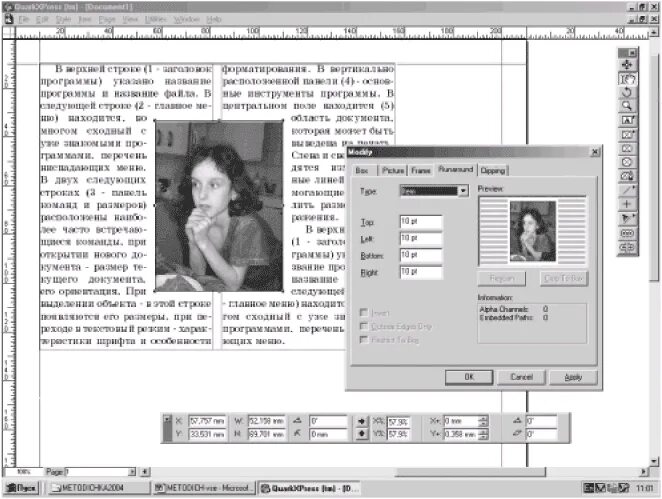Click the Top runaround field

(x=421, y=221)
